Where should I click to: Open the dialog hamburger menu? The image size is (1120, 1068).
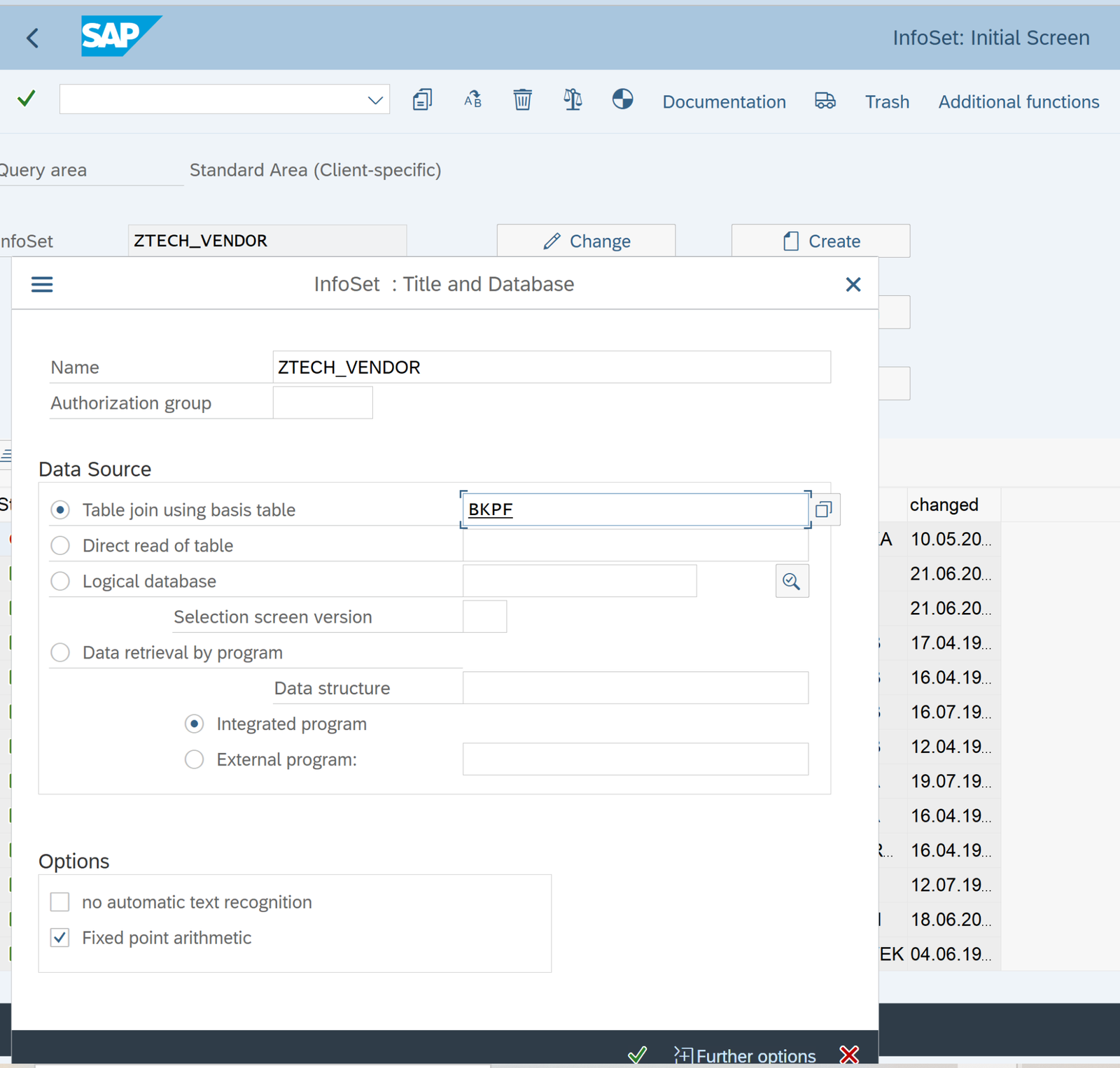(x=42, y=284)
